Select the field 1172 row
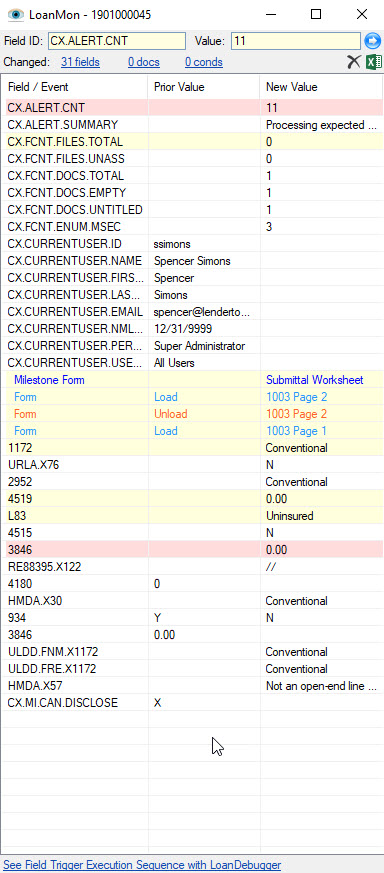Screen dimensions: 384x873 [192, 448]
